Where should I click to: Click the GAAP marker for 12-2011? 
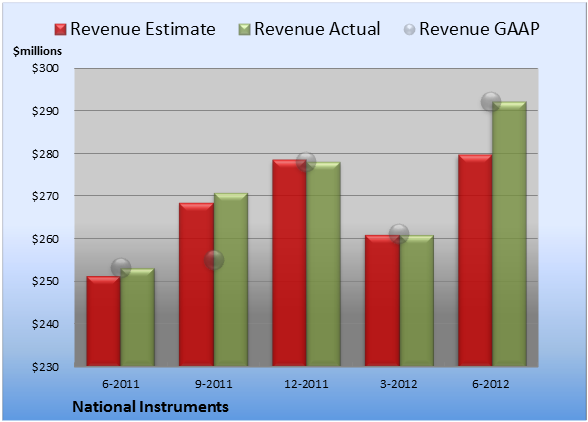coord(306,162)
